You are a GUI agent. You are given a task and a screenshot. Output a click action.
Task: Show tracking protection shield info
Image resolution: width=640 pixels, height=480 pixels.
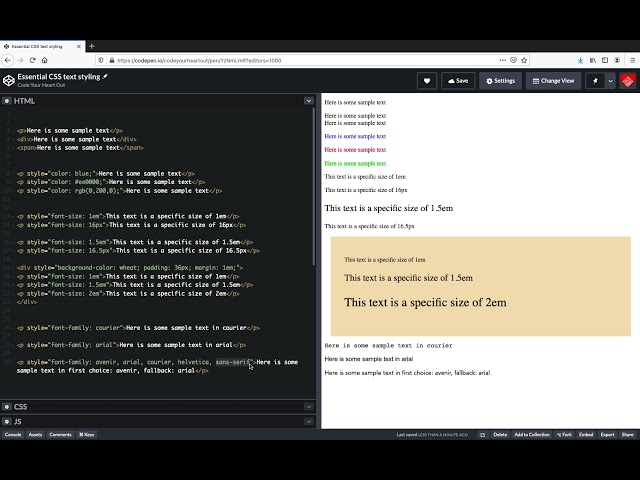101,60
